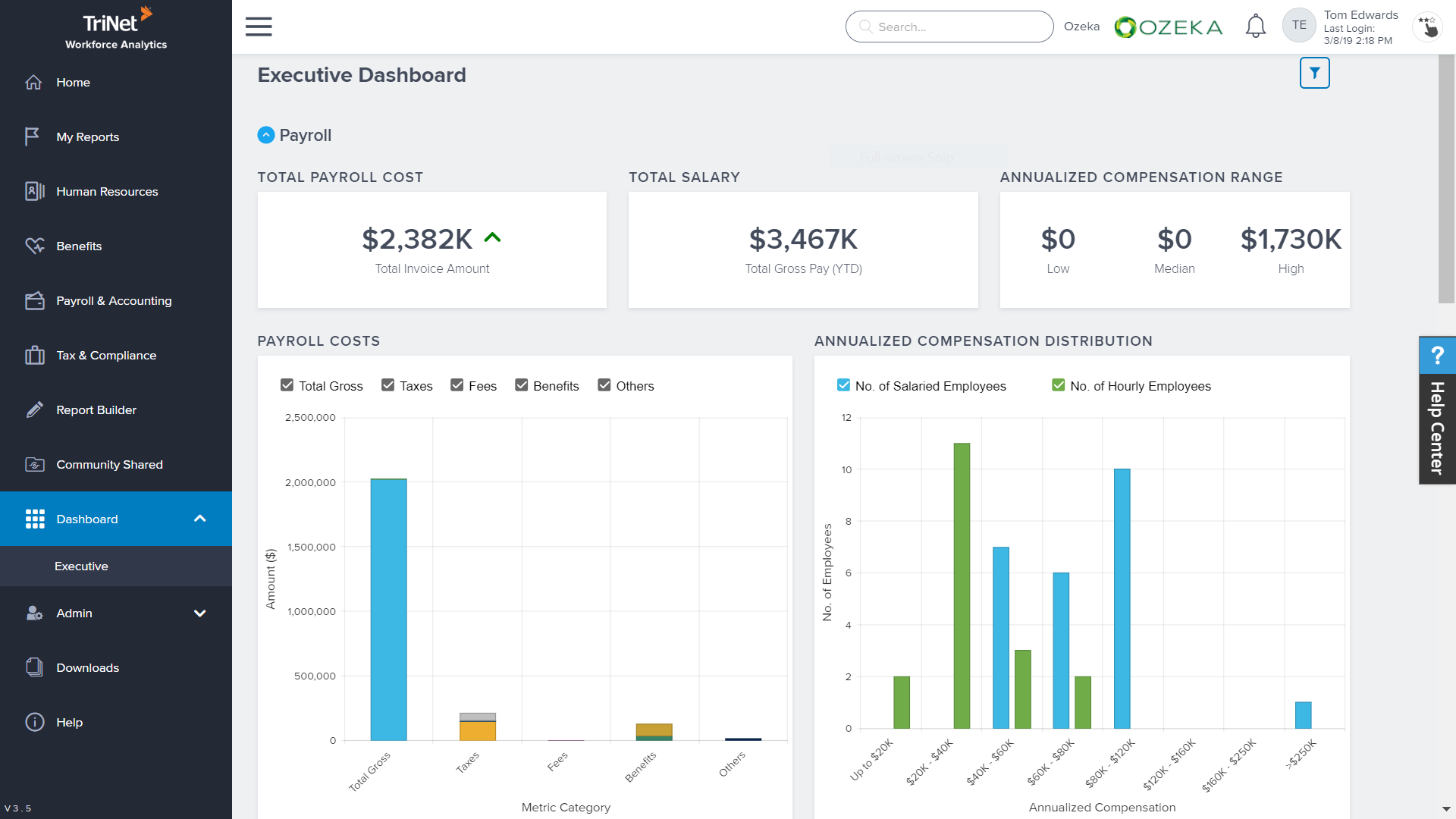Go to Community Shared
Screen dimensions: 1456x819
pos(109,465)
